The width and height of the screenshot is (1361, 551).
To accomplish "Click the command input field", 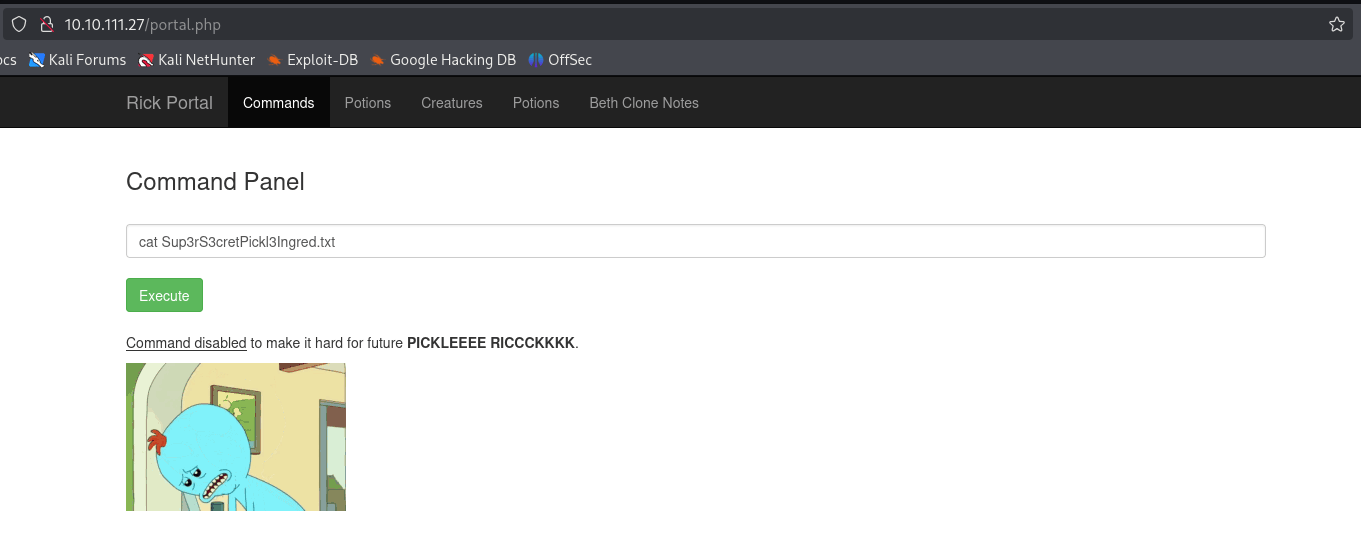I will tap(696, 241).
